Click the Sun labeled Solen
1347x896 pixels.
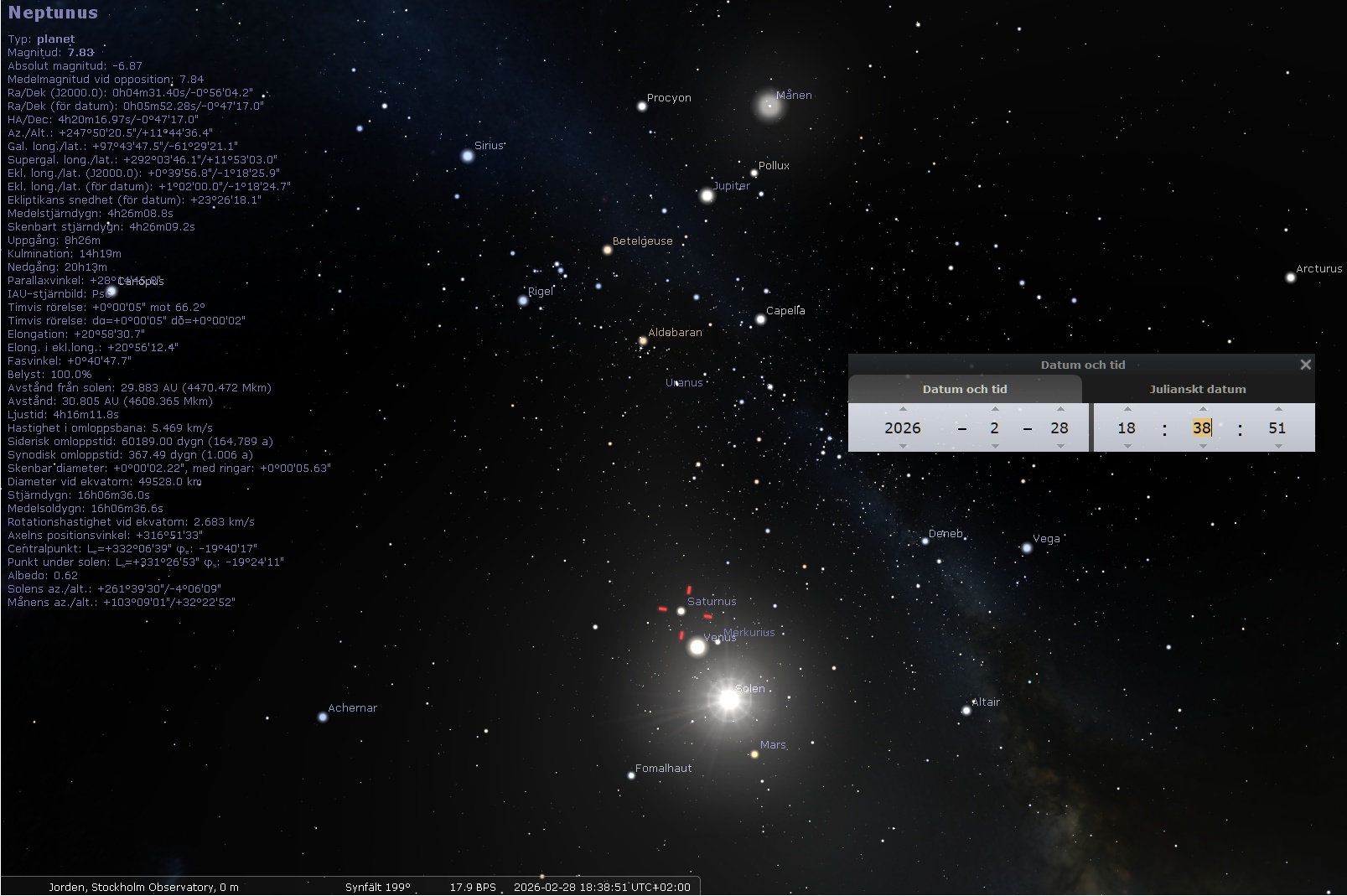tap(729, 698)
